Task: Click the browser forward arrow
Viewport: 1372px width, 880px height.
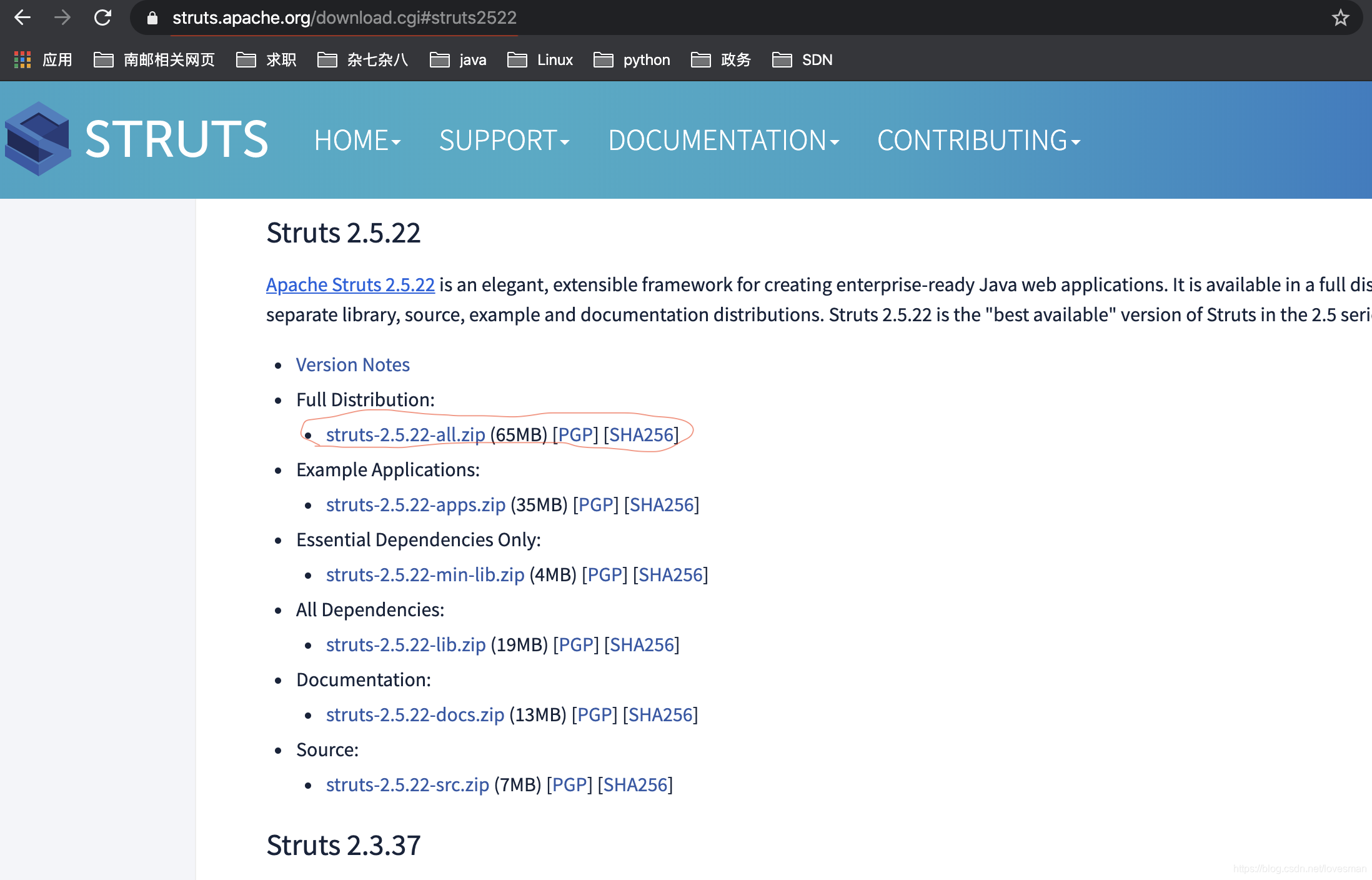Action: coord(62,17)
